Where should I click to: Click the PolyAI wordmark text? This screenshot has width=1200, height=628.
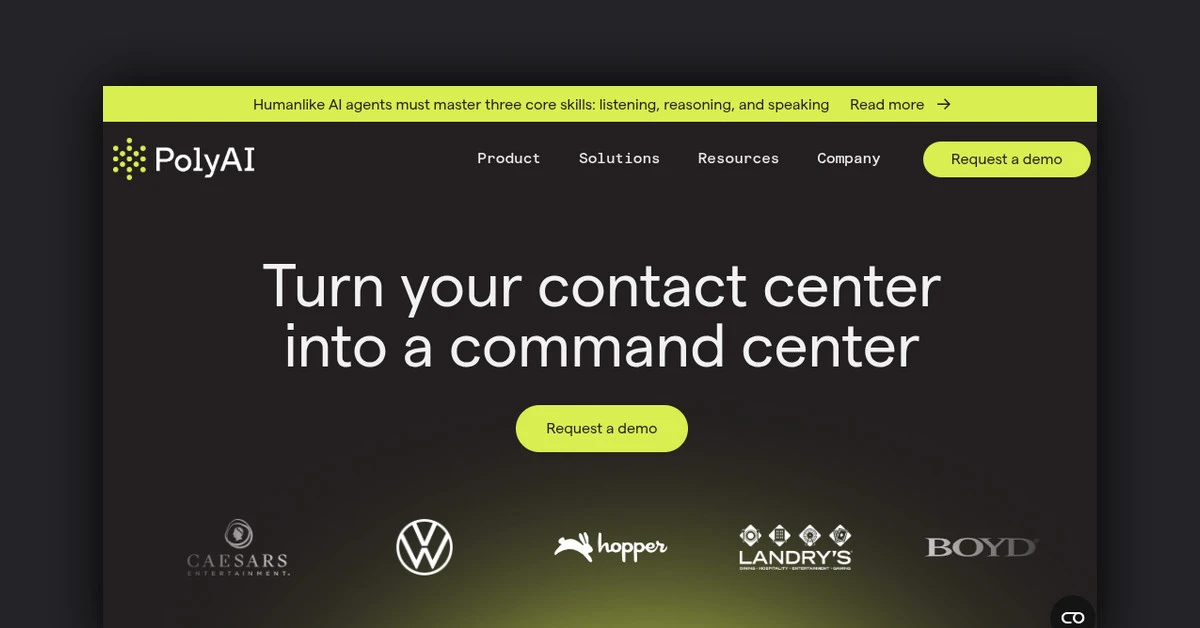(x=205, y=160)
